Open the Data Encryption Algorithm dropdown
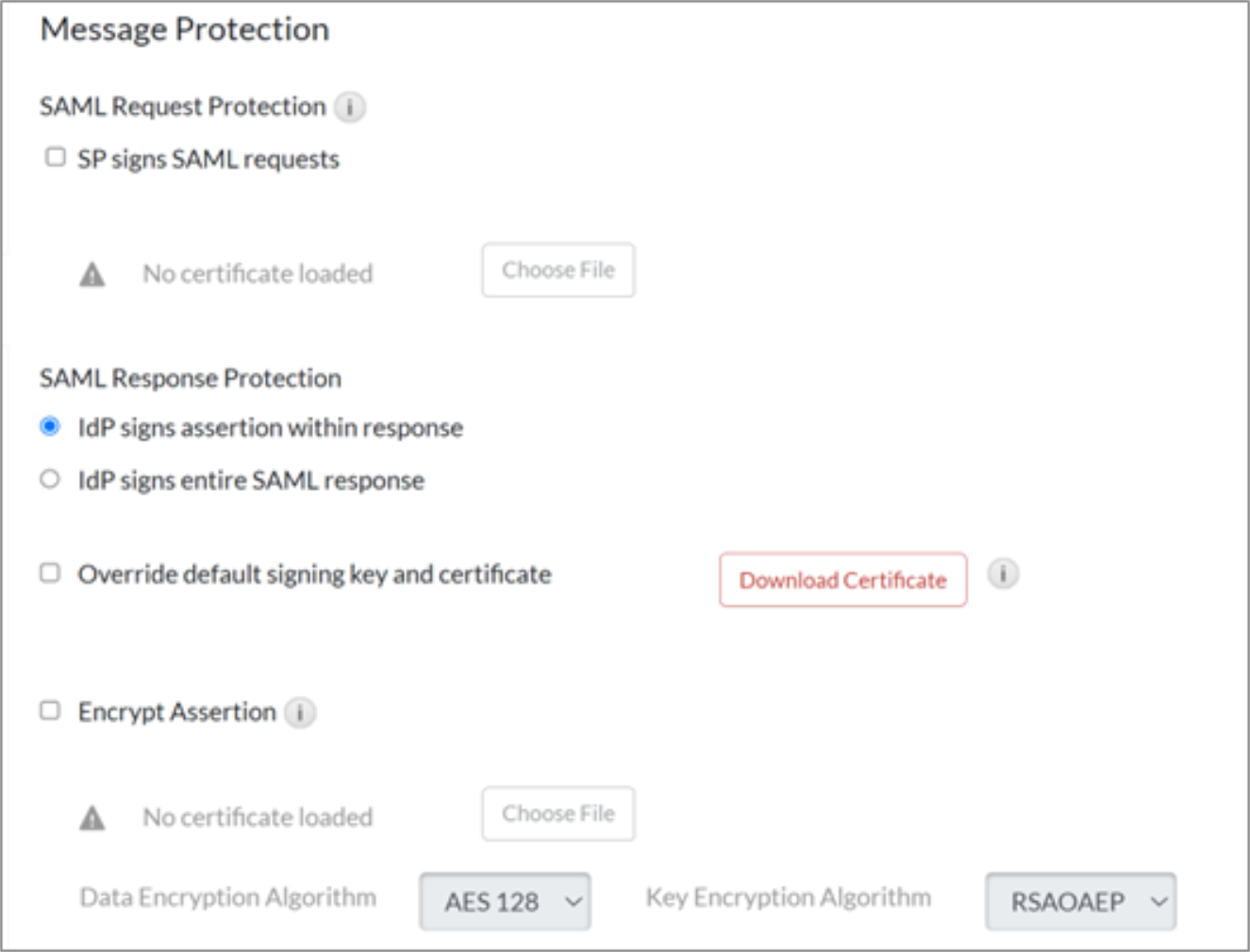This screenshot has height=952, width=1250. (505, 902)
